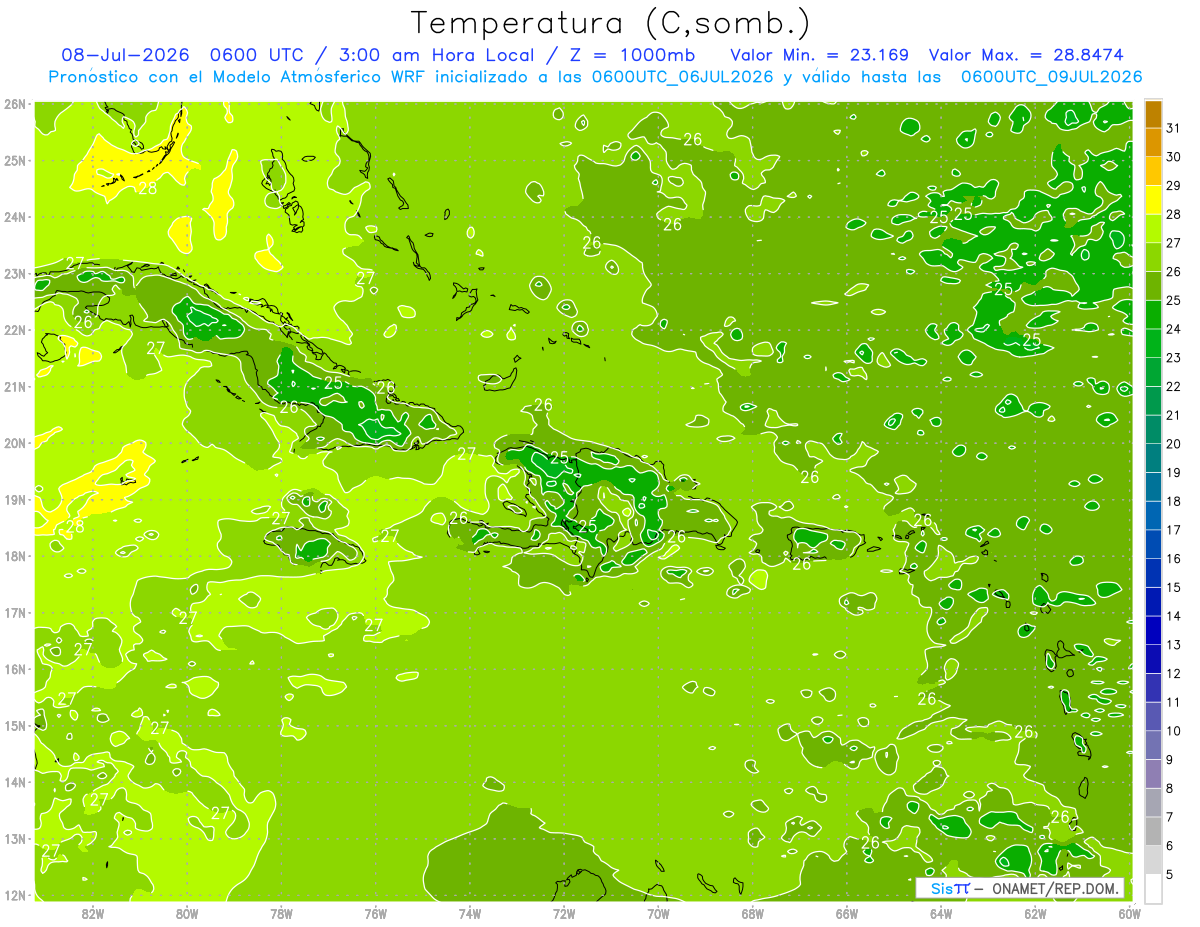Screen dimensions: 1200x927
Task: Click the "0600UTC_09JUL2026" valid-until time text
Action: [x=1051, y=77]
